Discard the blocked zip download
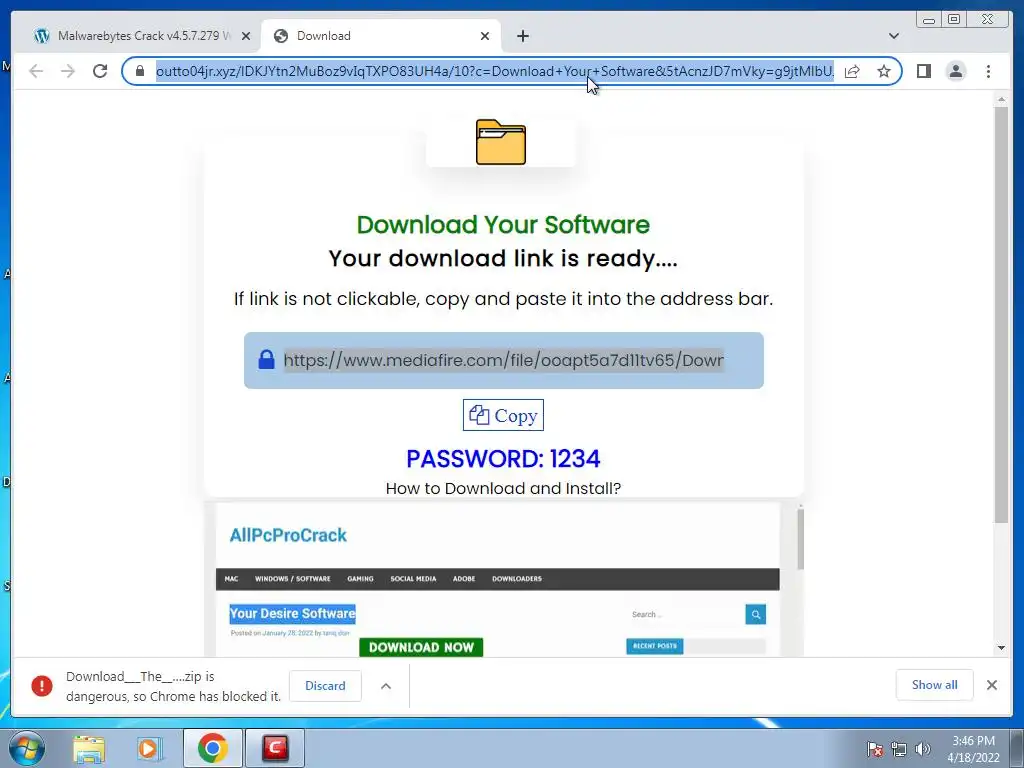 (325, 686)
